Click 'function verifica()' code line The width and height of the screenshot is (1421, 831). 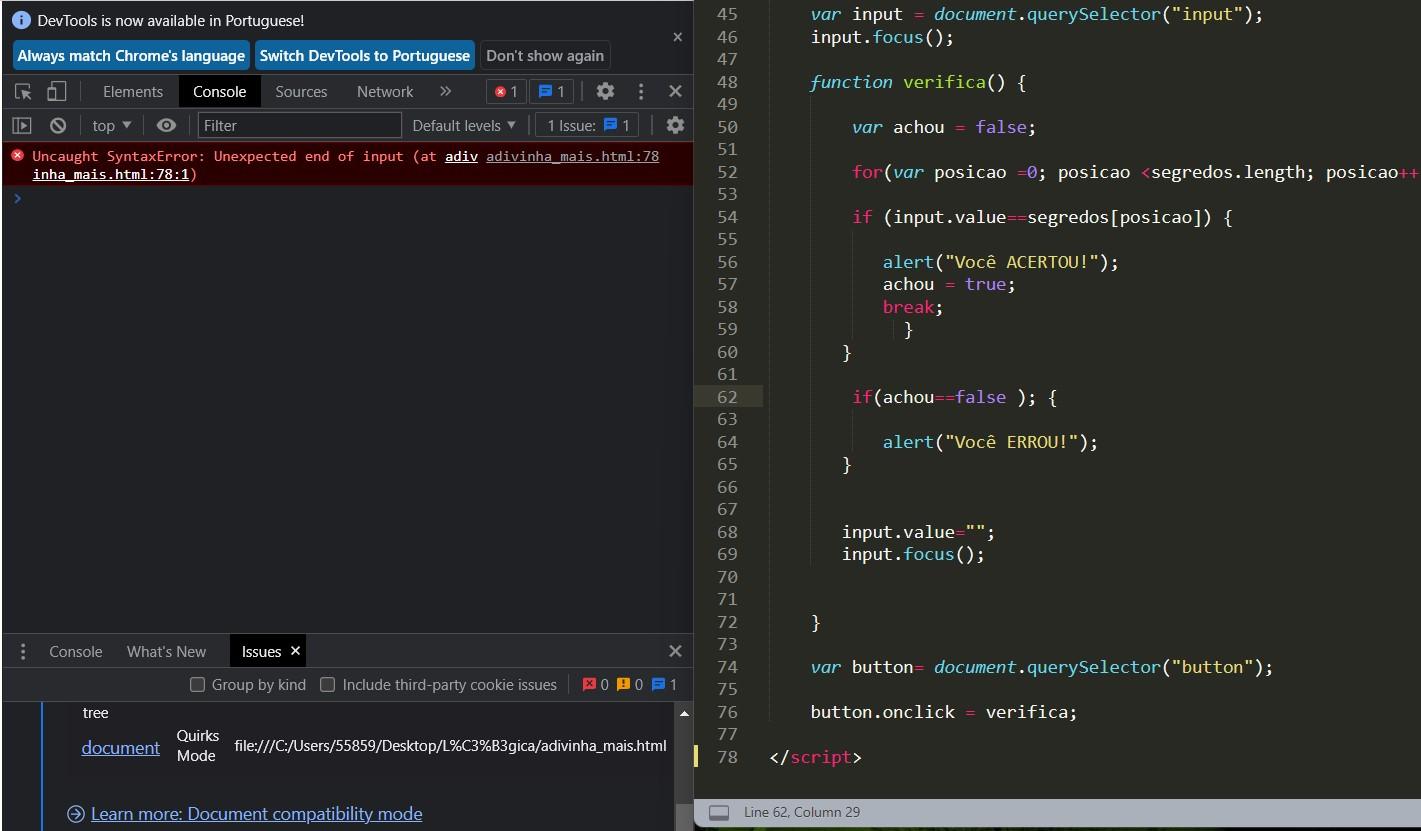918,82
